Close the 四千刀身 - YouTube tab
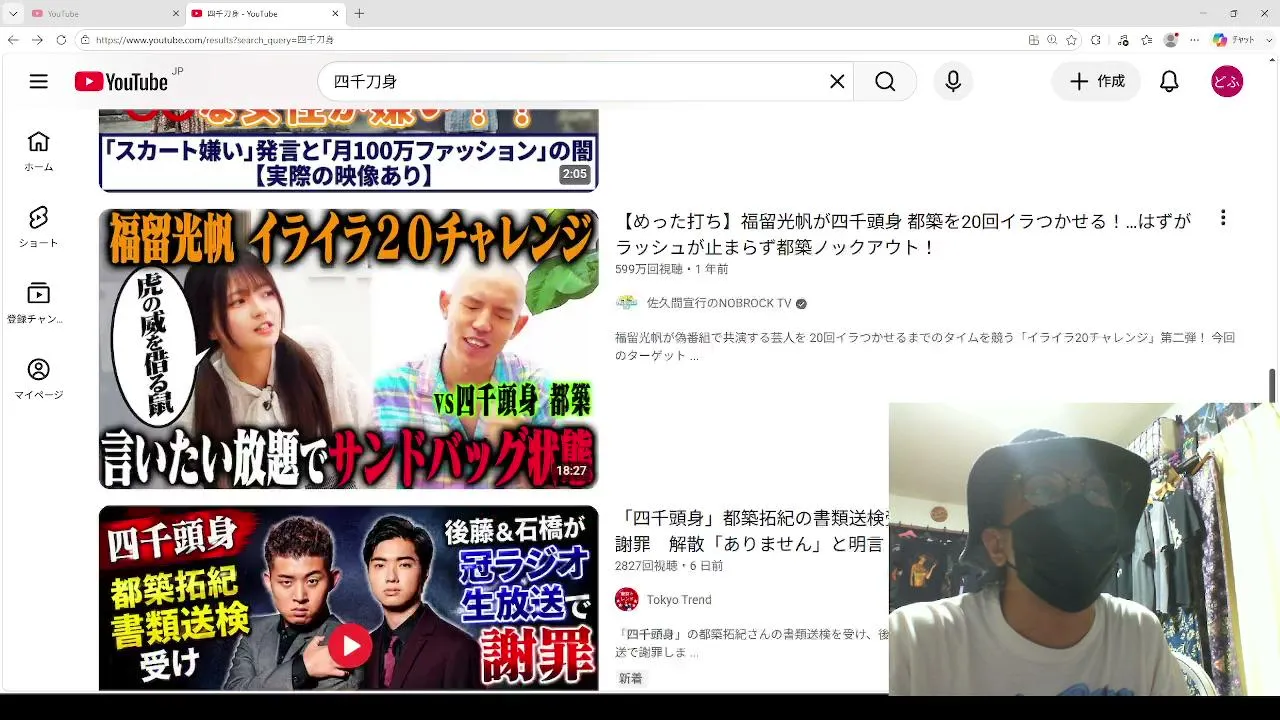1280x720 pixels. 335,14
